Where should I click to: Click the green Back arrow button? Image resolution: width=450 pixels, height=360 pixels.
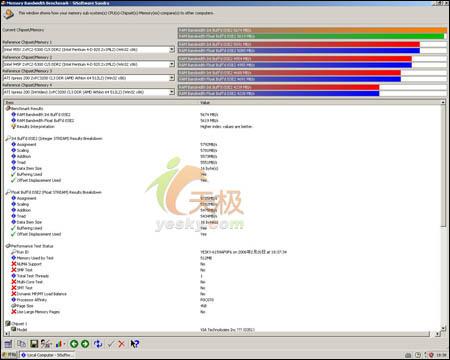click(74, 344)
